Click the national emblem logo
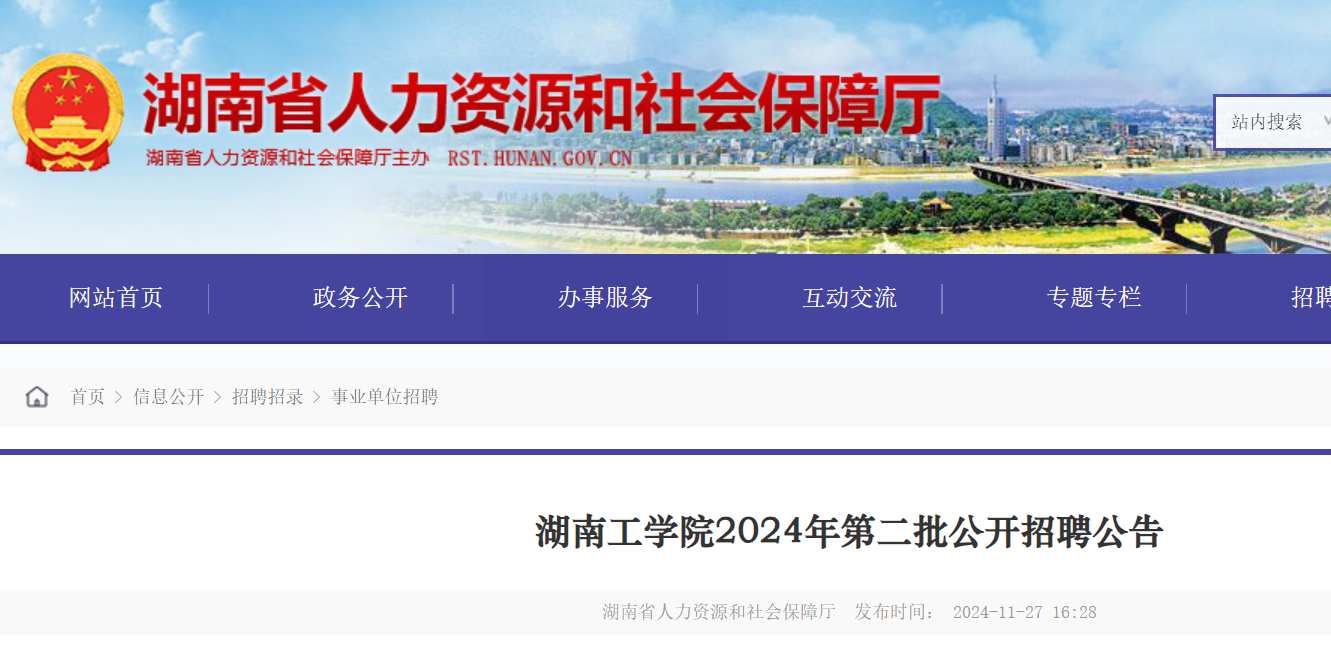 tap(68, 114)
